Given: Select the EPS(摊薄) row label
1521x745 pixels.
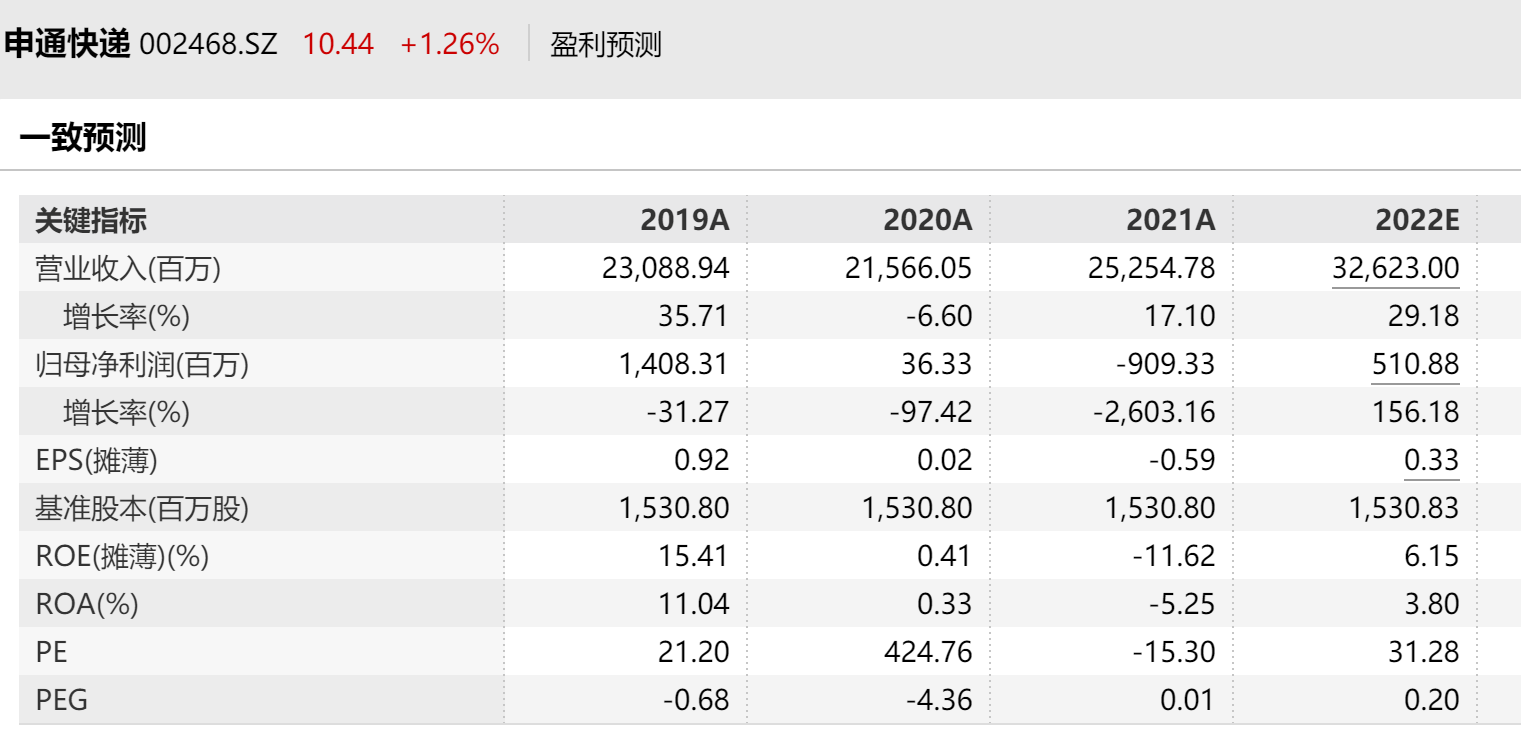Looking at the screenshot, I should click(96, 460).
